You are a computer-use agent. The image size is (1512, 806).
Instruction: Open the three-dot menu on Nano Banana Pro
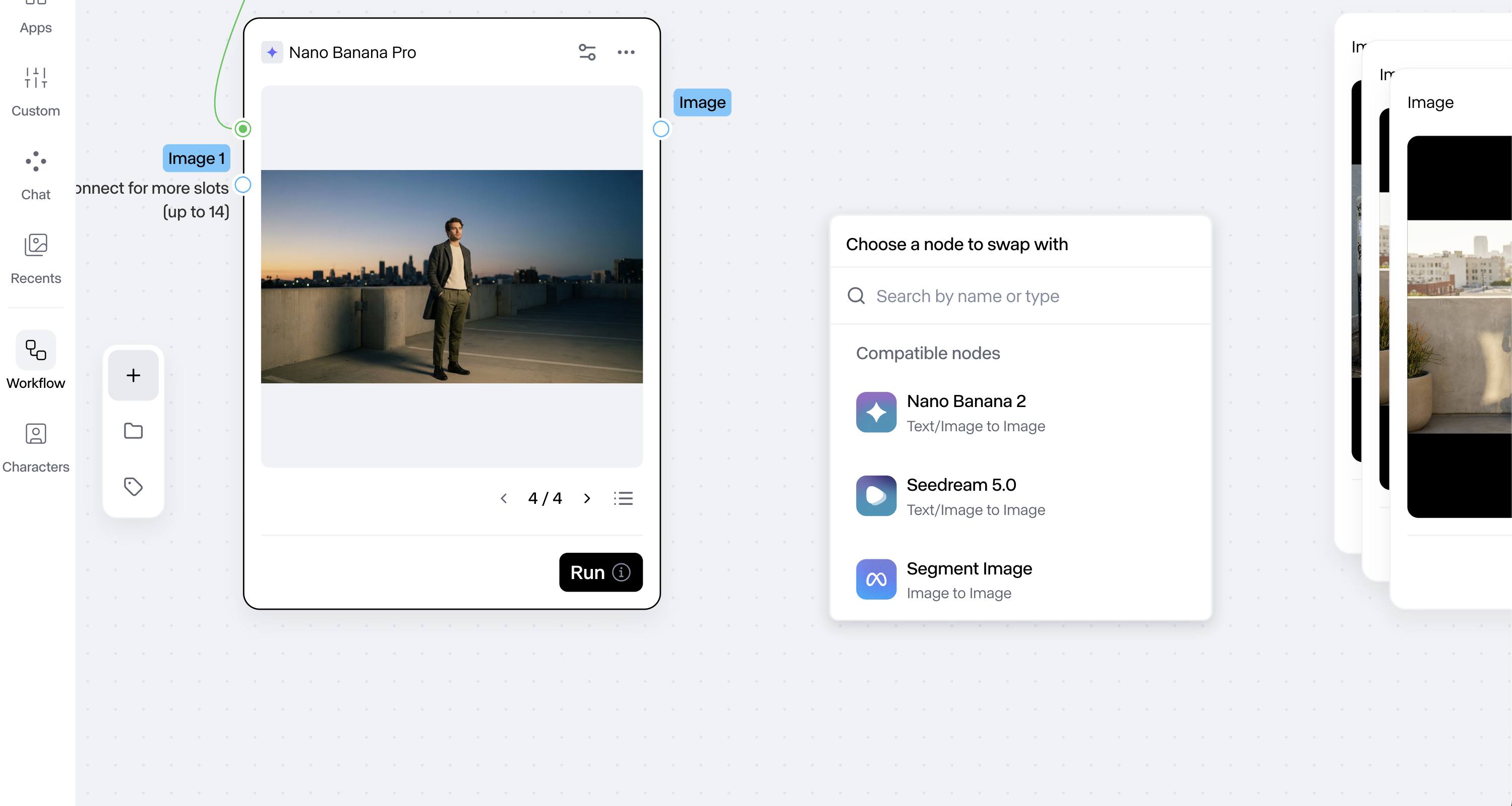point(626,52)
